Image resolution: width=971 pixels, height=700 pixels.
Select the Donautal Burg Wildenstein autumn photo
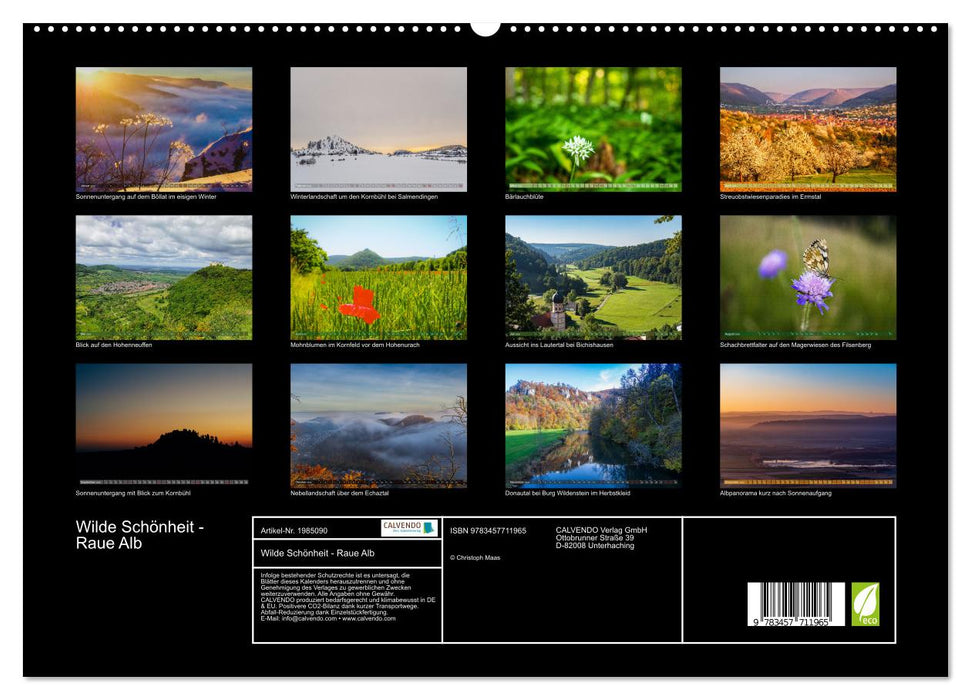[x=593, y=425]
